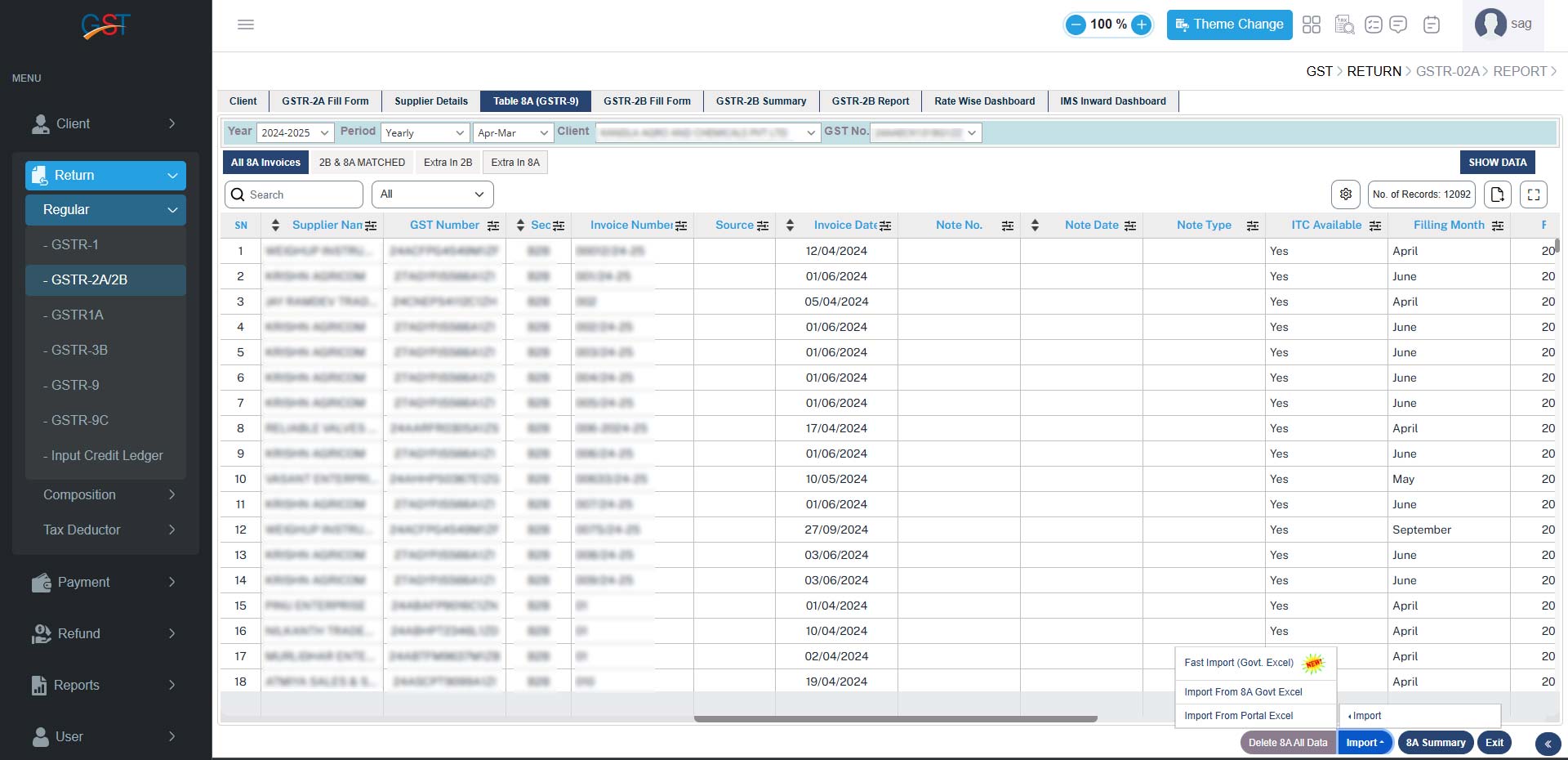Switch to the GSTR-2B Summary tab
Screen dimensions: 1568x760
[760, 101]
